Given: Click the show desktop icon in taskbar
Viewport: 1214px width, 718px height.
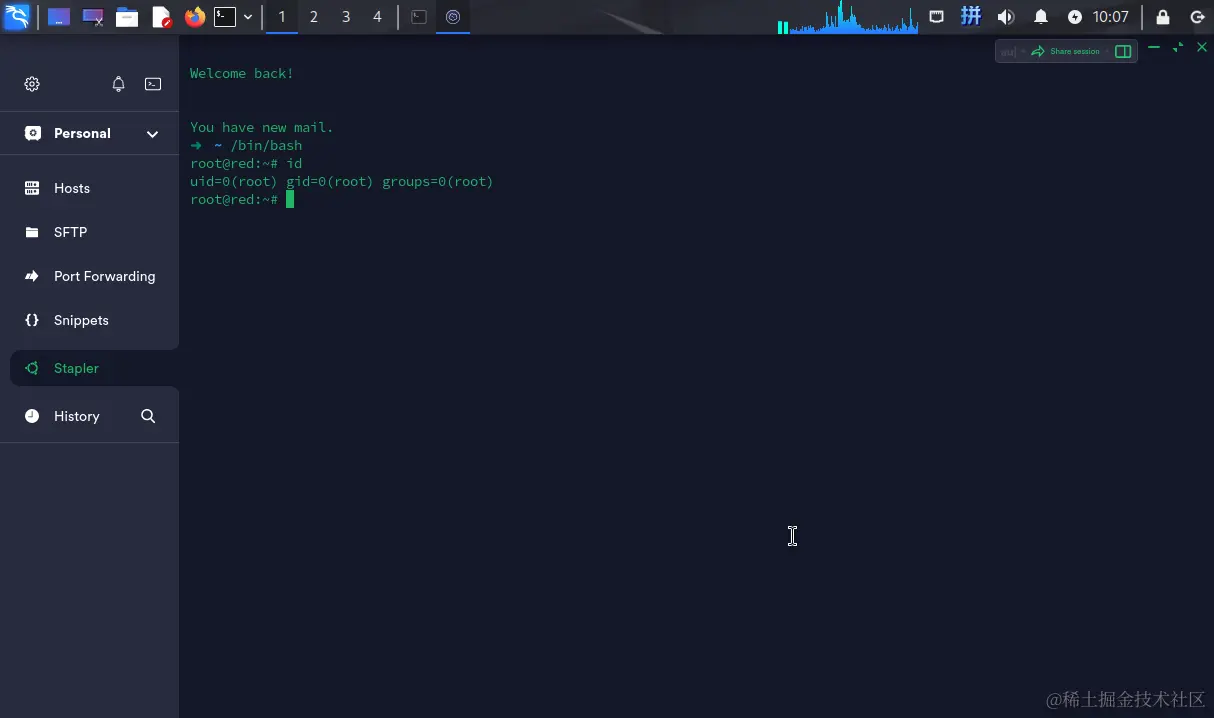Looking at the screenshot, I should (59, 17).
